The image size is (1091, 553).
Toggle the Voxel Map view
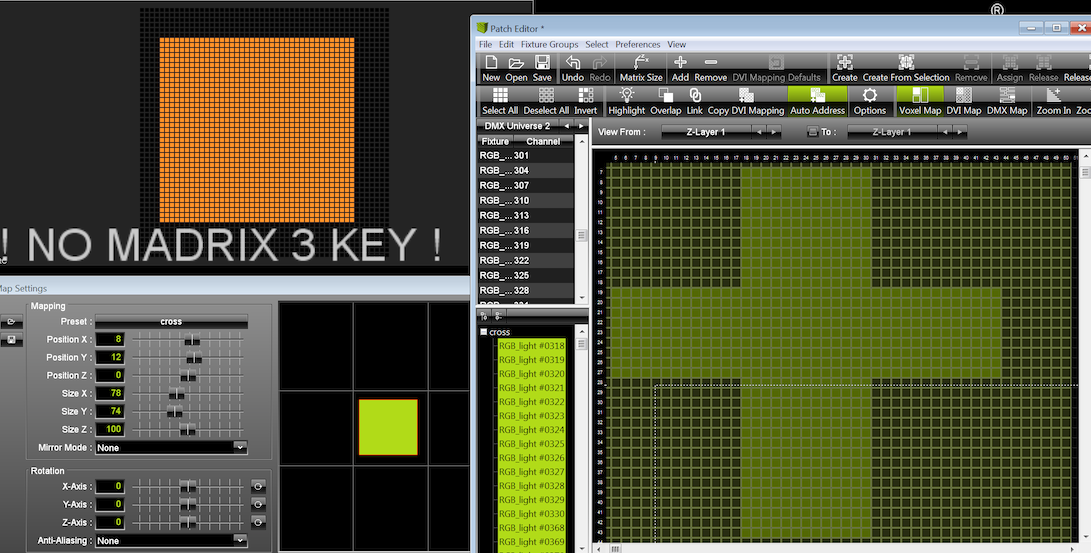(920, 101)
